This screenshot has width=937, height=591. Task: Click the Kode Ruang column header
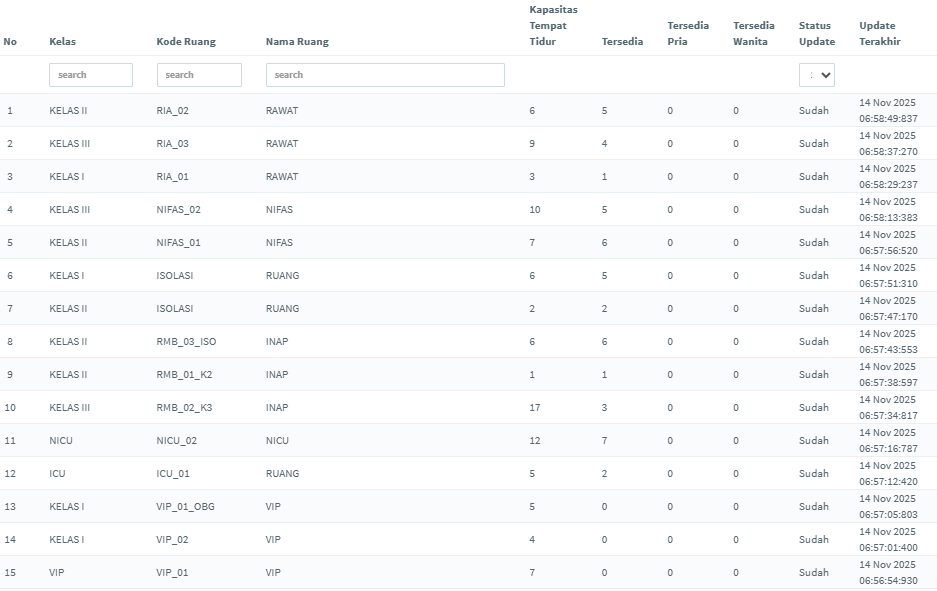186,42
